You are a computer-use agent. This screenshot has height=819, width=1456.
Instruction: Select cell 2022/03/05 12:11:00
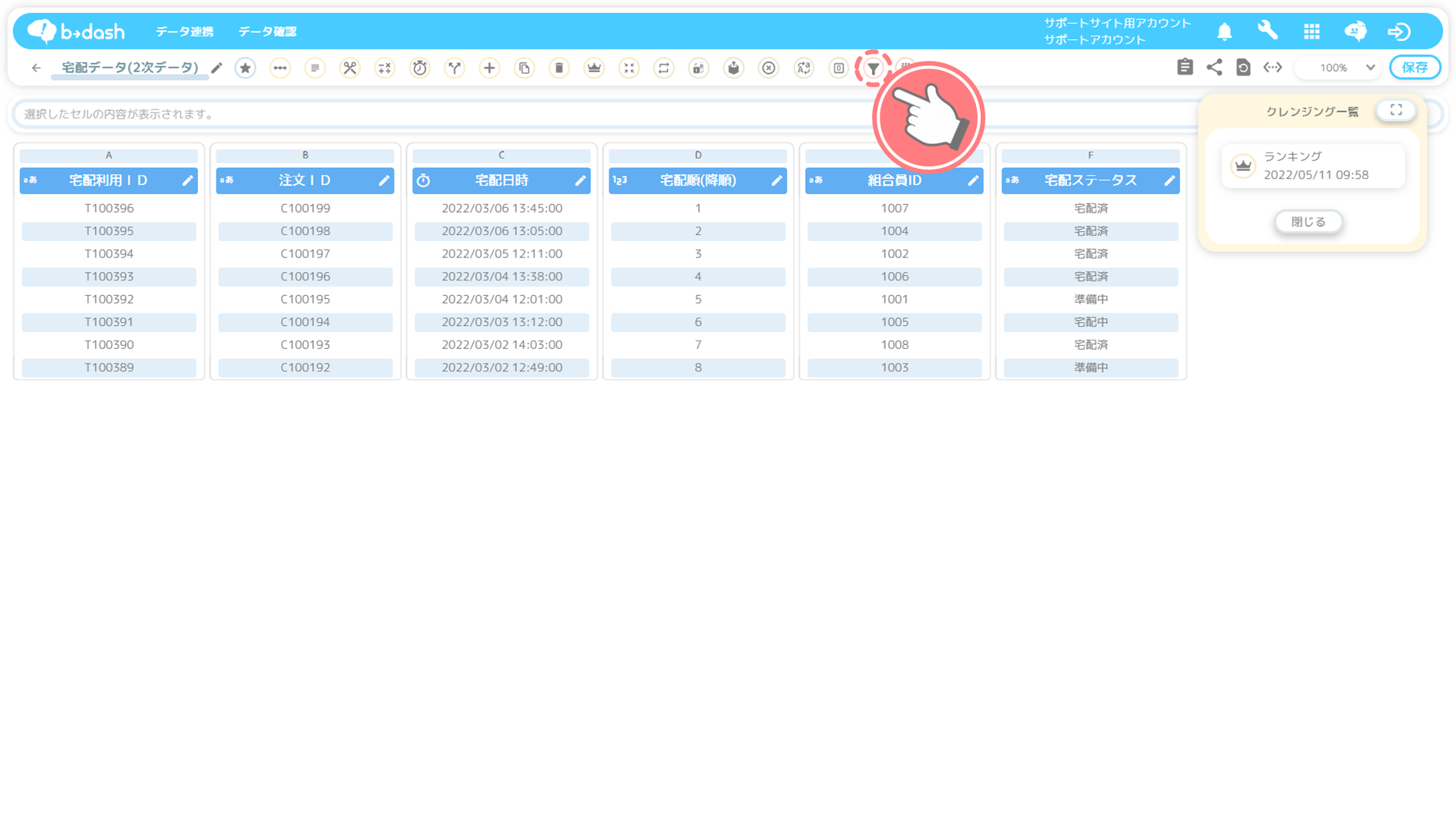[502, 254]
